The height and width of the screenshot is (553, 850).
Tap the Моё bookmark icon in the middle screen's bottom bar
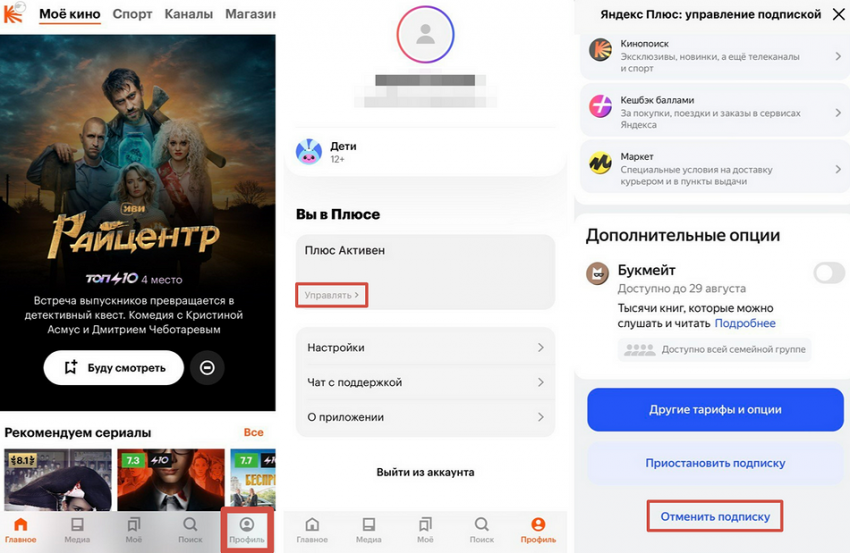click(x=425, y=524)
